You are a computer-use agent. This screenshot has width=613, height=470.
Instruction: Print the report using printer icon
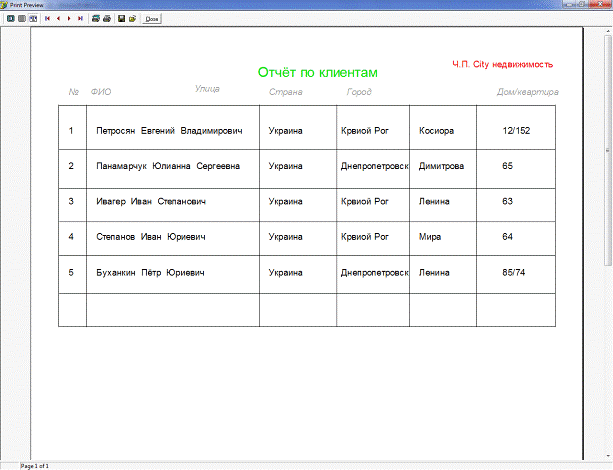[106, 18]
